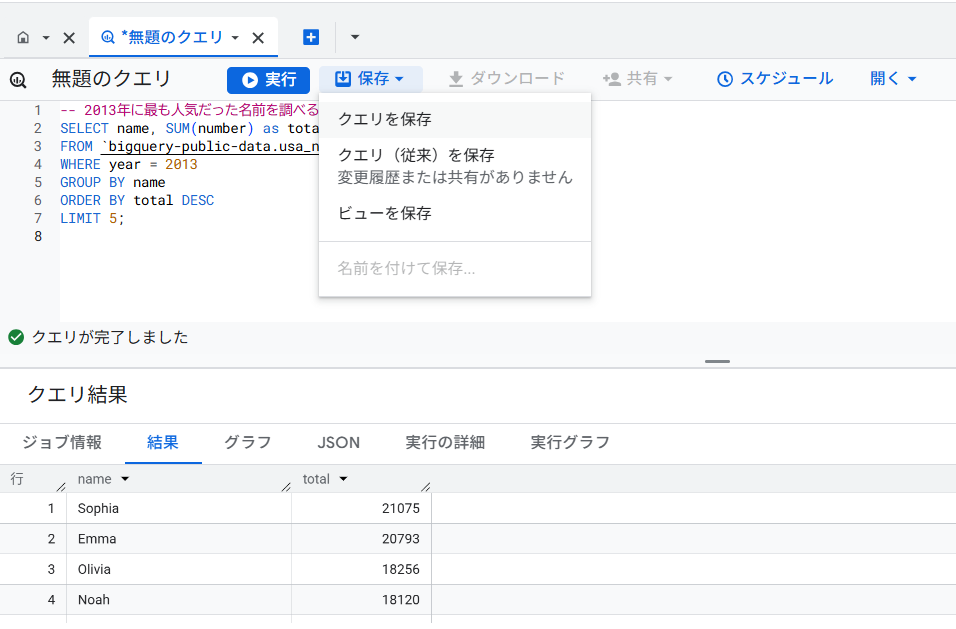The width and height of the screenshot is (956, 629).
Task: Place cursor on GROUP BY name line
Action: pos(113,182)
